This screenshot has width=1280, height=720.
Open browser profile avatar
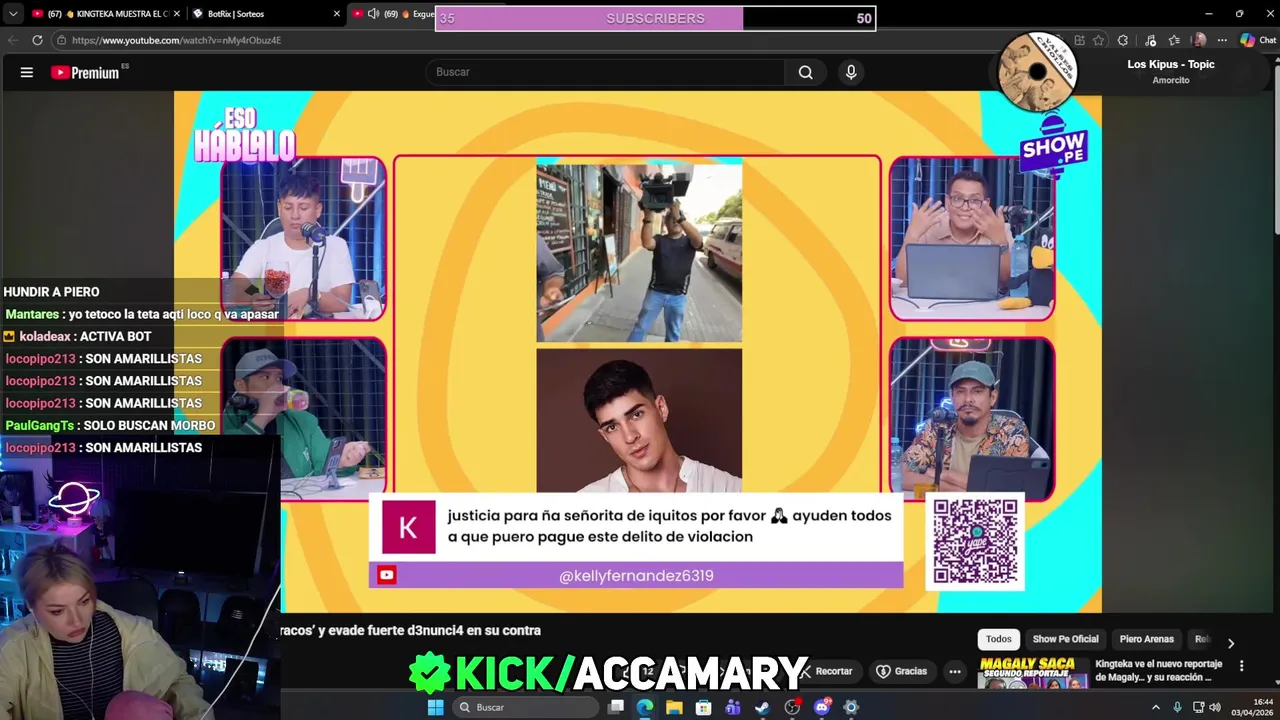coord(1199,40)
